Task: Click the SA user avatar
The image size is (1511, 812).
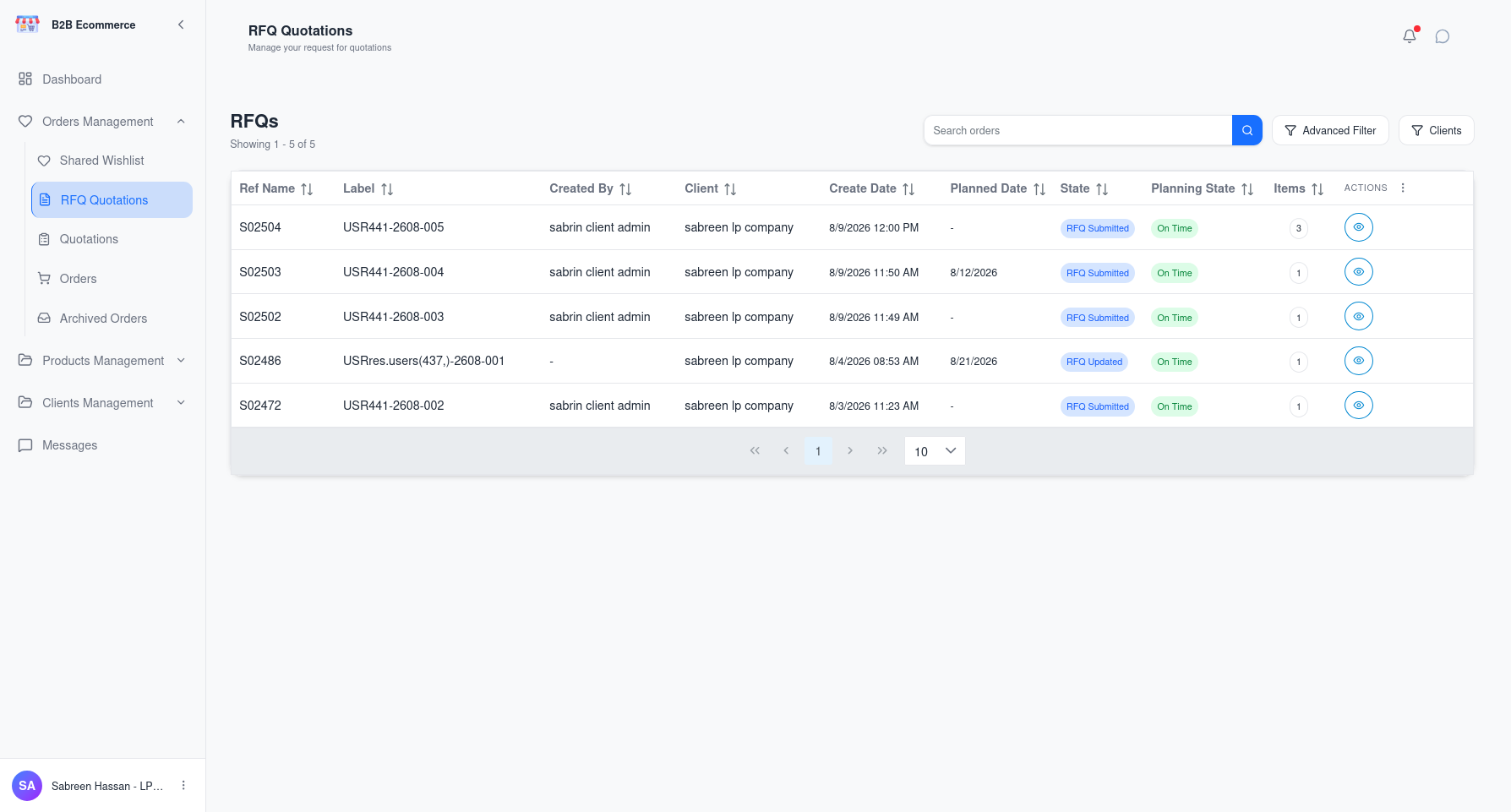Action: point(27,786)
